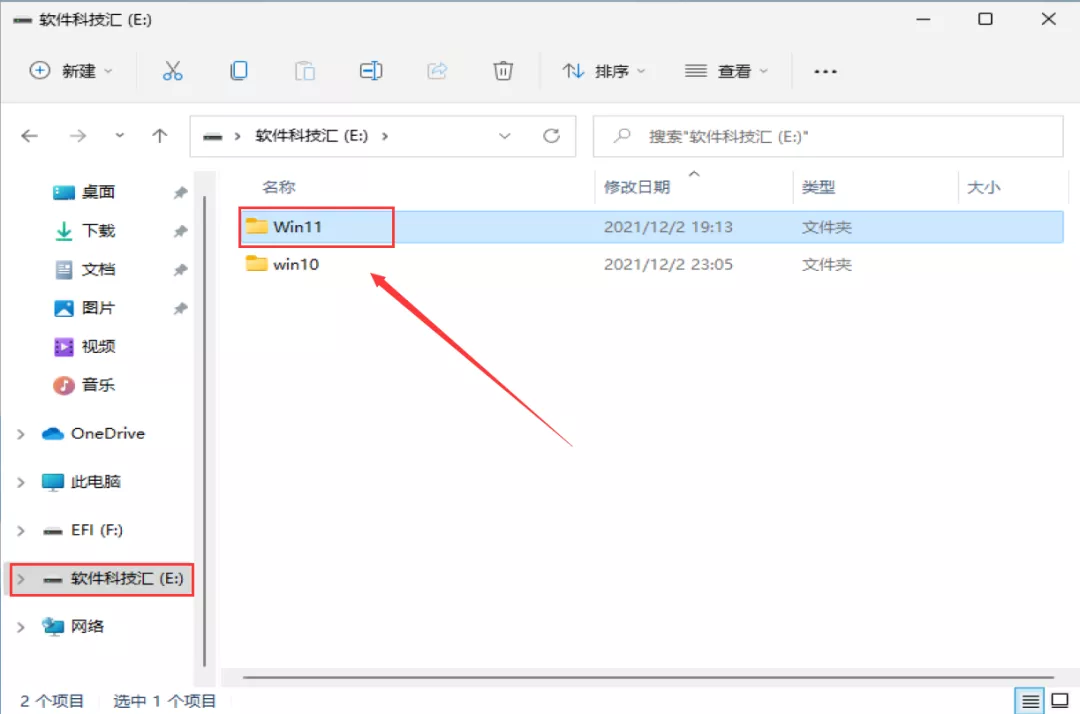Screen dimensions: 1080x714
Task: Click date 2021/12/2 23:05
Action: (x=668, y=264)
